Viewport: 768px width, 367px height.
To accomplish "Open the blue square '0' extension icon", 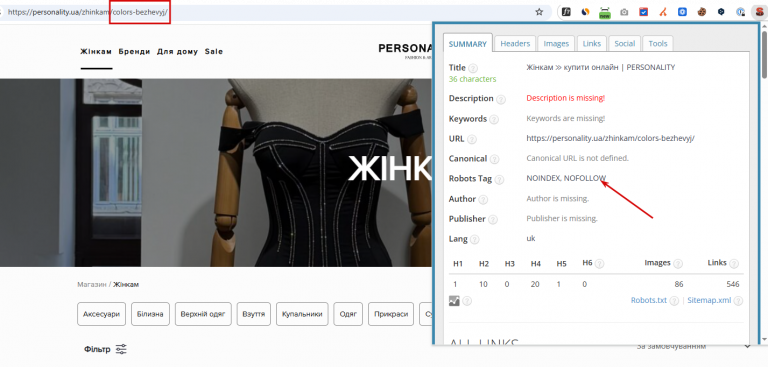I will [682, 12].
